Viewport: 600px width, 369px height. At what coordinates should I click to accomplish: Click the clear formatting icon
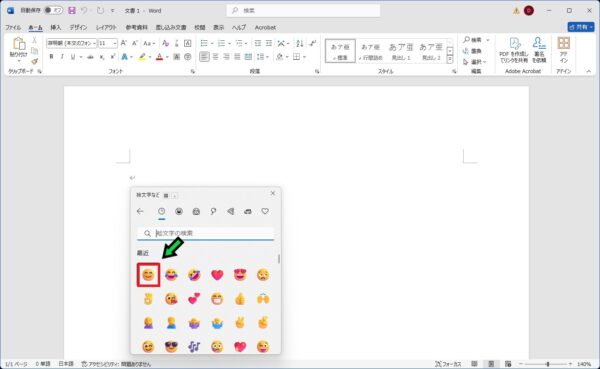[x=165, y=43]
